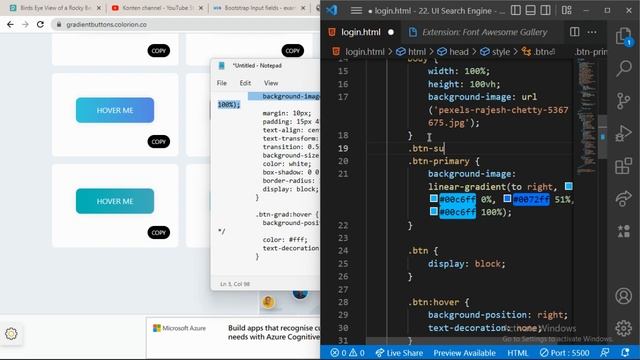
Task: Click the blue HOVER ME gradient button
Action: coord(115,110)
